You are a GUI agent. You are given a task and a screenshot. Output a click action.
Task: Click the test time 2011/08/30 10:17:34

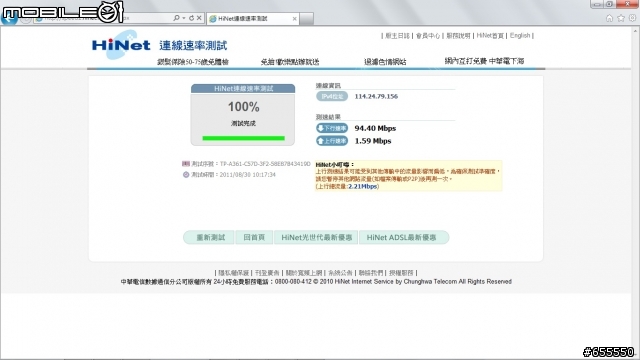point(247,175)
